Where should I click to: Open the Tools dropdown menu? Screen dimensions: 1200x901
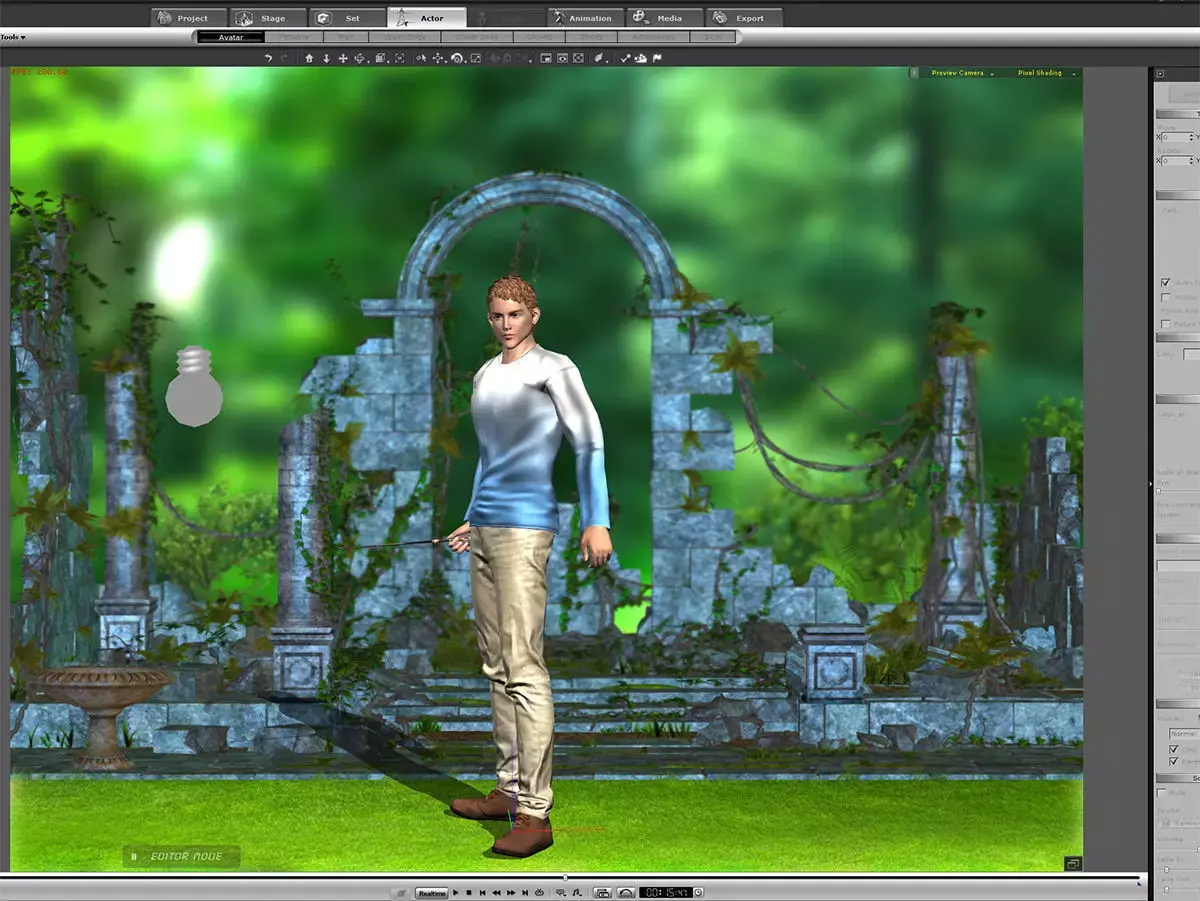pos(13,37)
